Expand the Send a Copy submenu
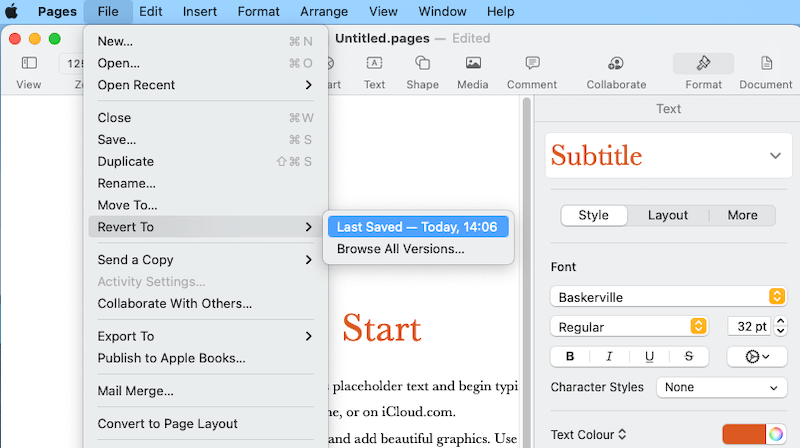Viewport: 800px width, 448px height. [206, 260]
